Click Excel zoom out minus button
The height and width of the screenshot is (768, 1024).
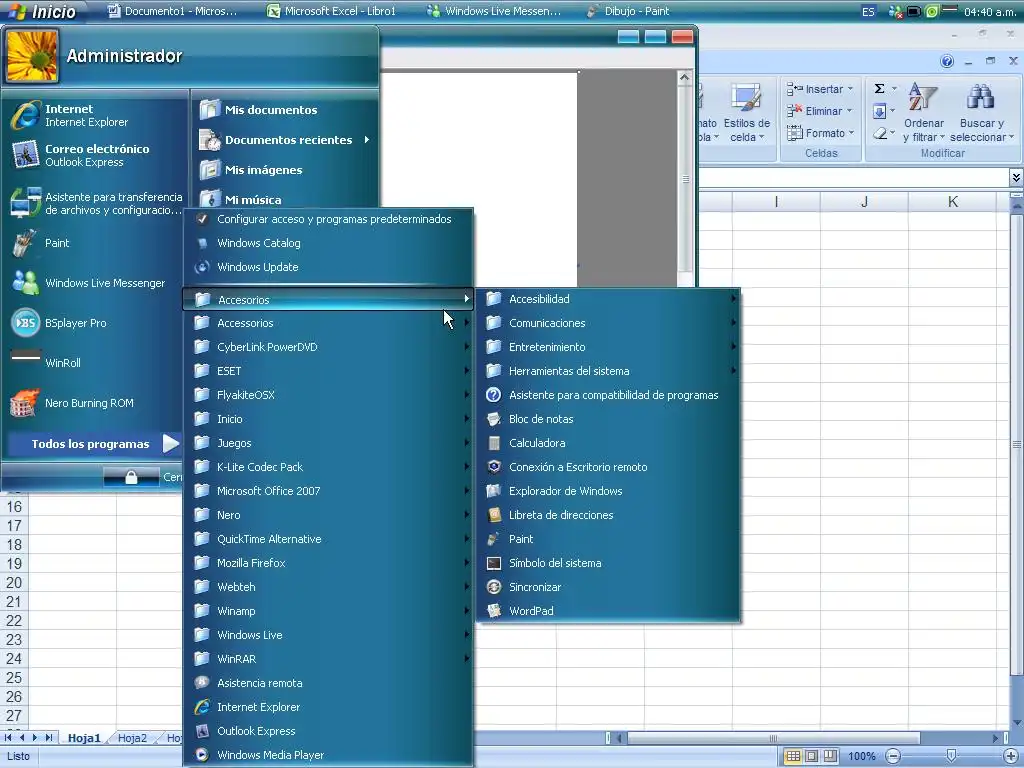(893, 756)
